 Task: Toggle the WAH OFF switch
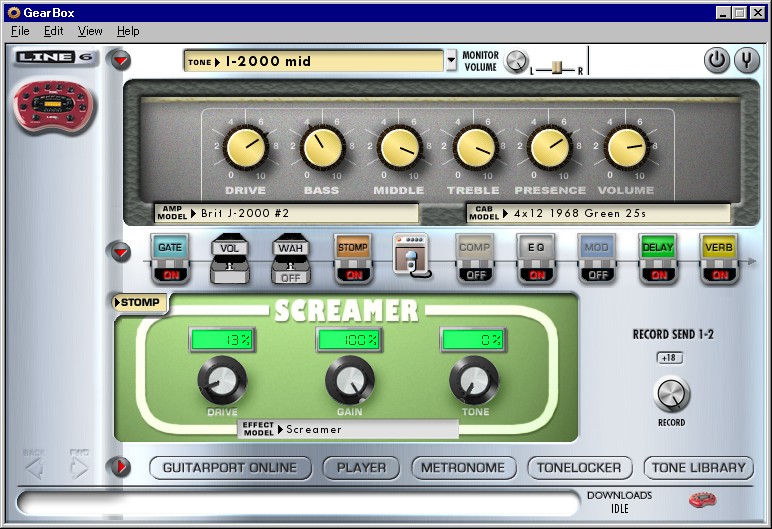290,278
